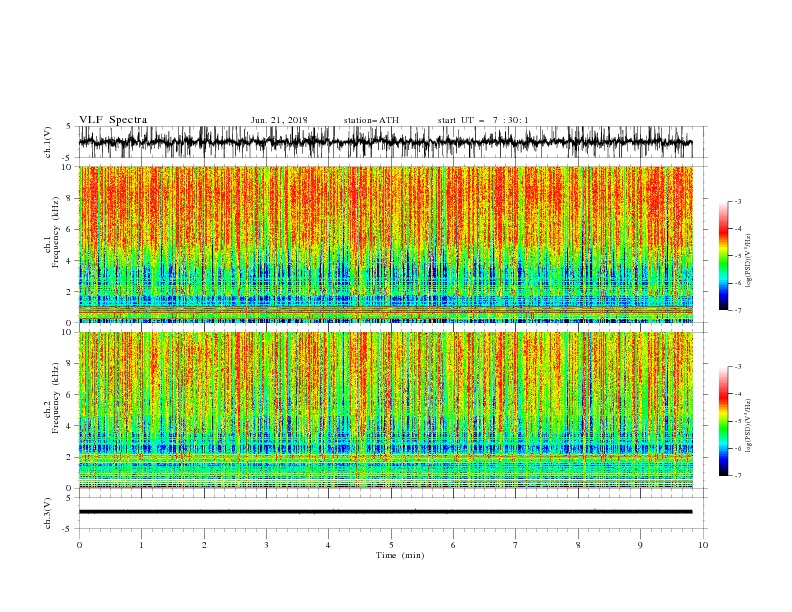Click the "5" tick on the time axis
This screenshot has height=612, width=792.
click(391, 545)
